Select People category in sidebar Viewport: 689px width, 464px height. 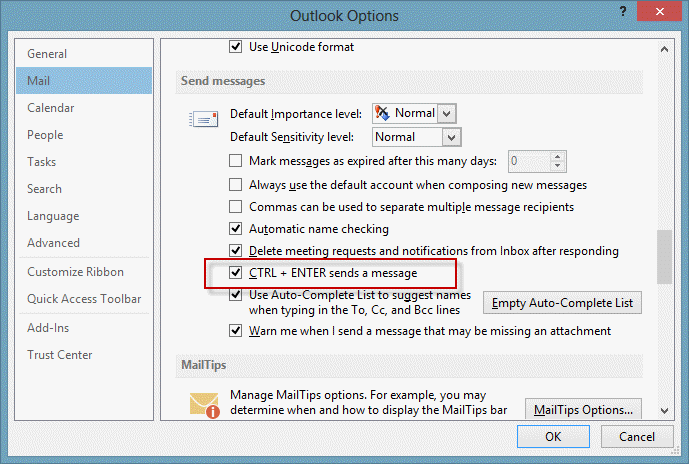click(x=84, y=135)
